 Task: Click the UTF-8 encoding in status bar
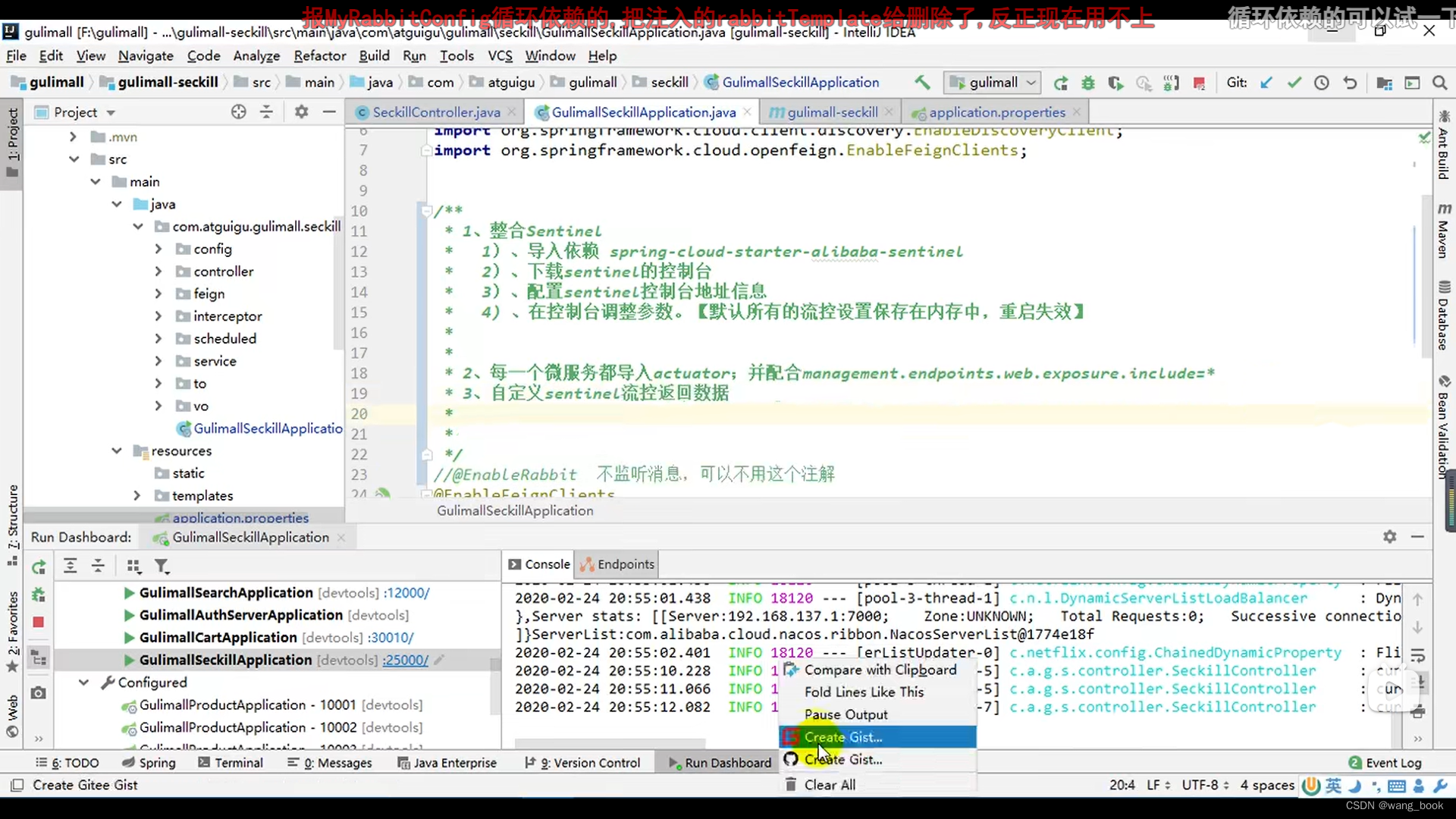click(x=1205, y=785)
